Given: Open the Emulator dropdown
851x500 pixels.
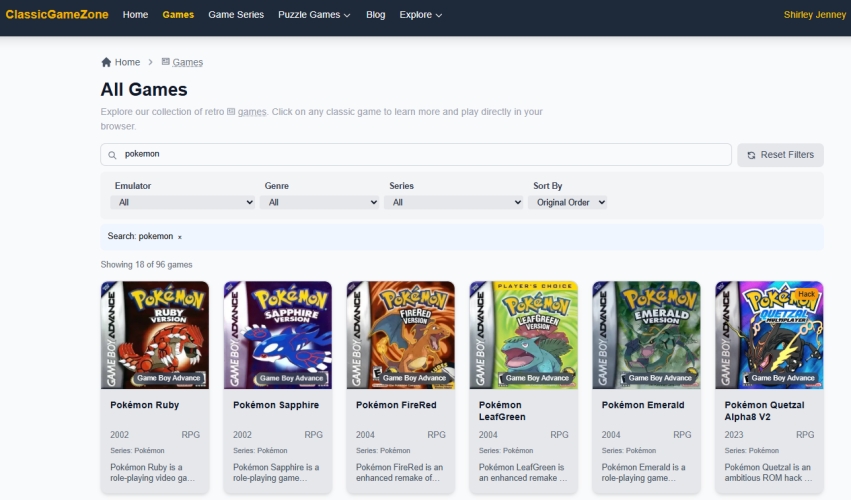Looking at the screenshot, I should click(x=182, y=202).
